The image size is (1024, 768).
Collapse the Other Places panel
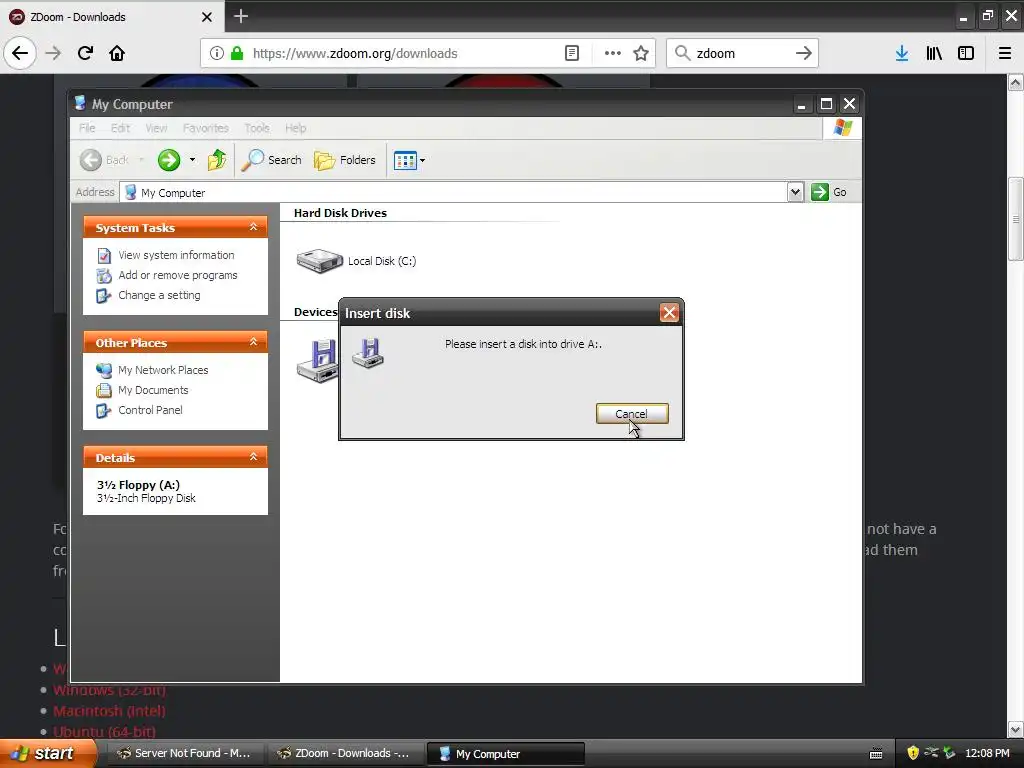coord(253,342)
